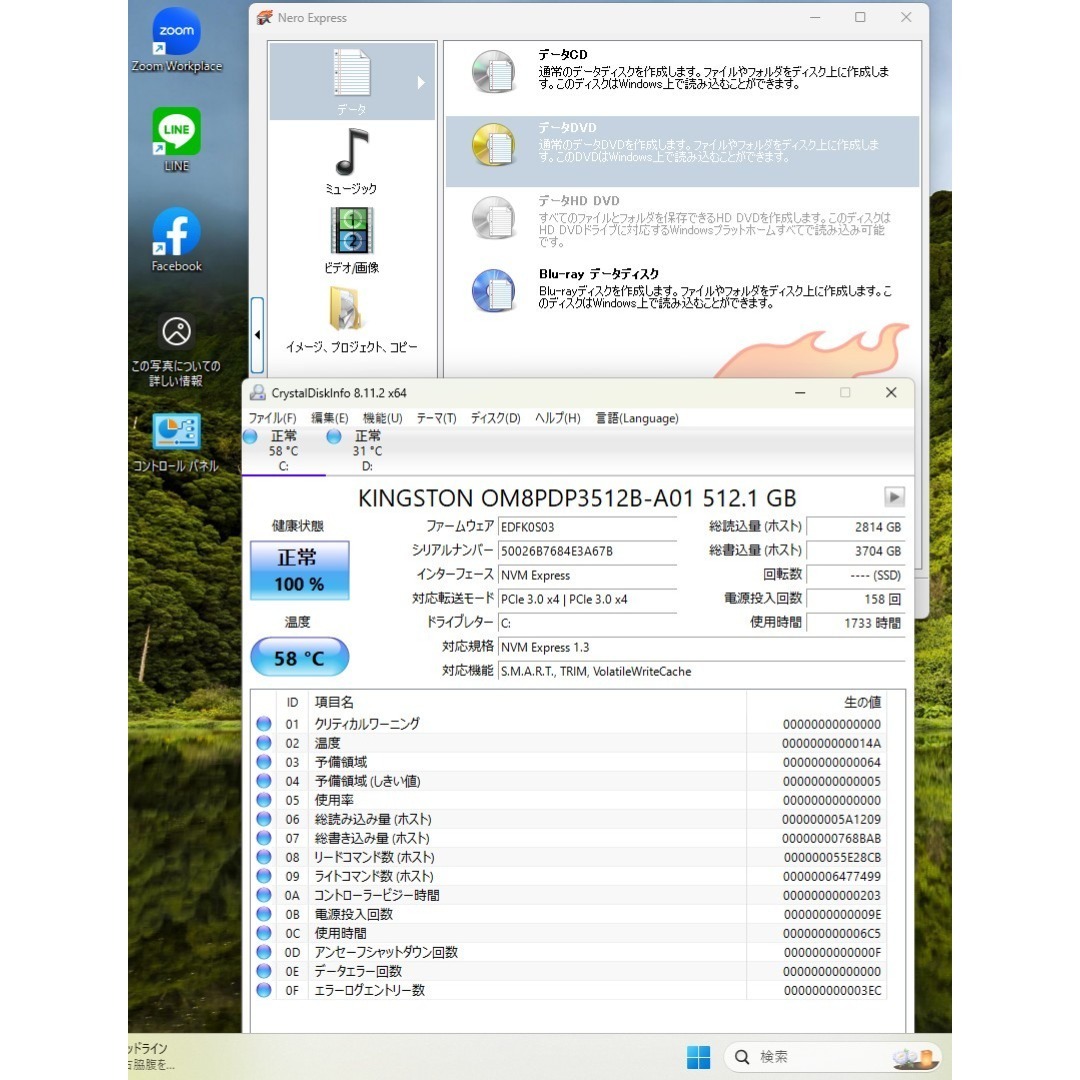Select the 07 総書き込み量 (ホスト) row
Viewport: 1080px width, 1080px height.
pos(569,838)
